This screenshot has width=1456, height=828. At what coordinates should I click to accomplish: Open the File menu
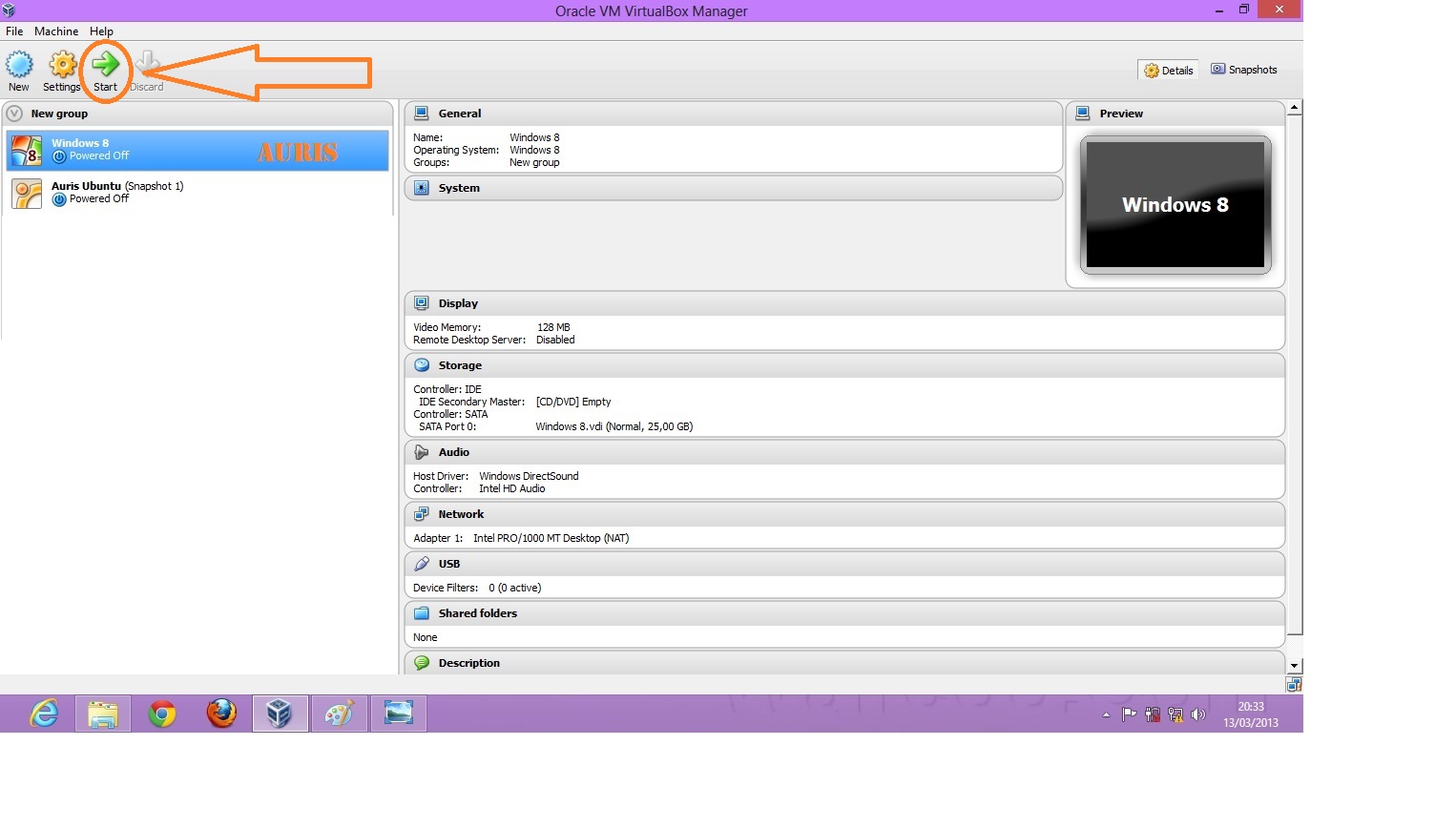point(14,31)
